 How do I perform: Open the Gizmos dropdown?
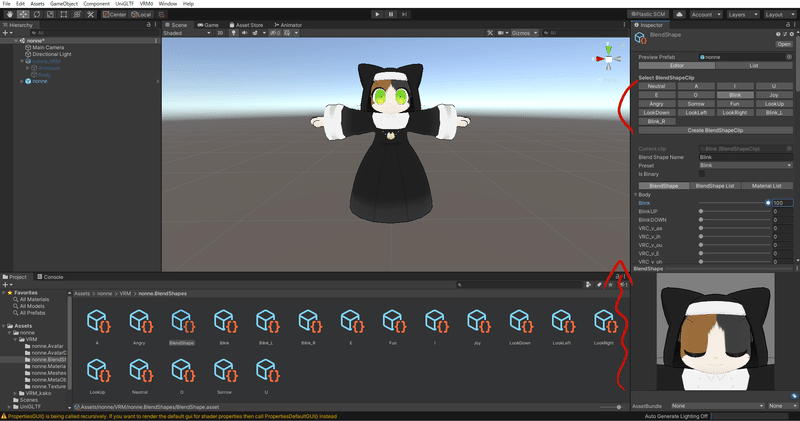coord(524,33)
